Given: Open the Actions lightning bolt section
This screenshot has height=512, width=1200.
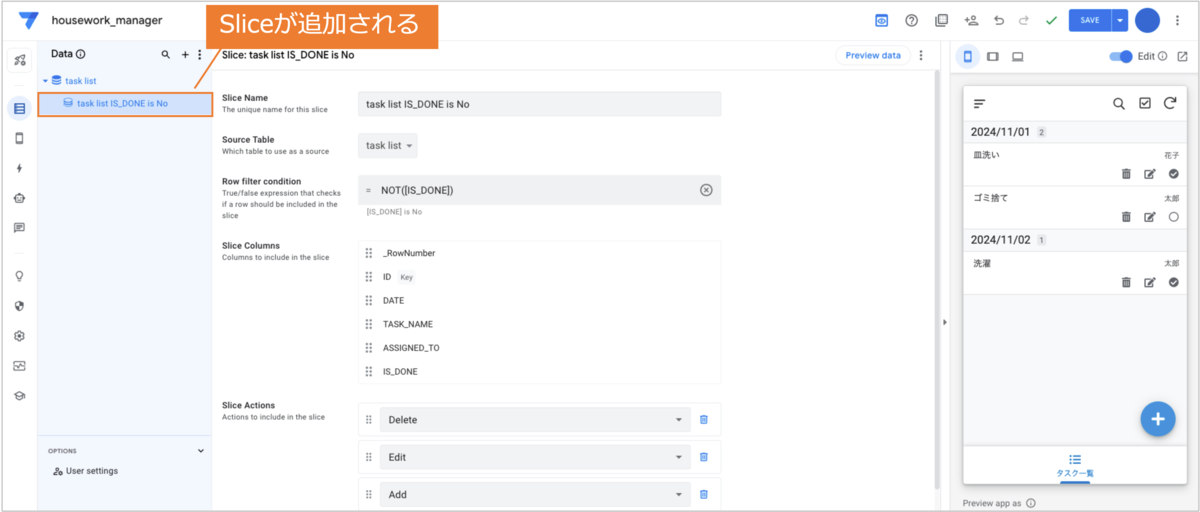Looking at the screenshot, I should [19, 169].
